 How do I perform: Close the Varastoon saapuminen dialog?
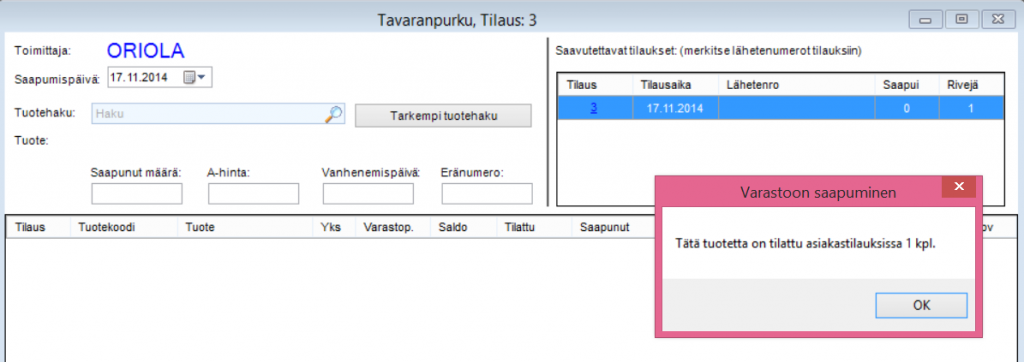click(x=959, y=187)
